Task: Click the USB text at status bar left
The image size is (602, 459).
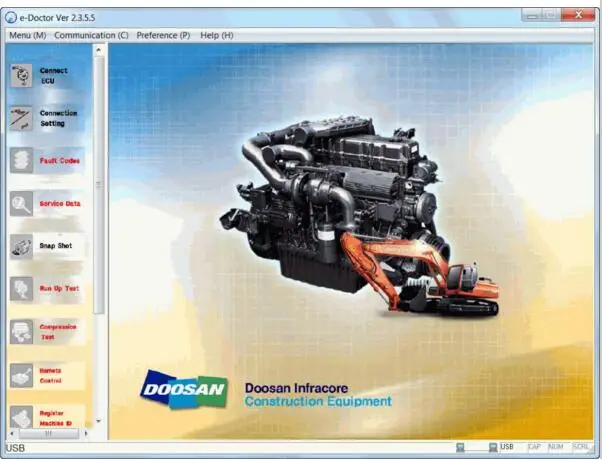Action: (15, 448)
